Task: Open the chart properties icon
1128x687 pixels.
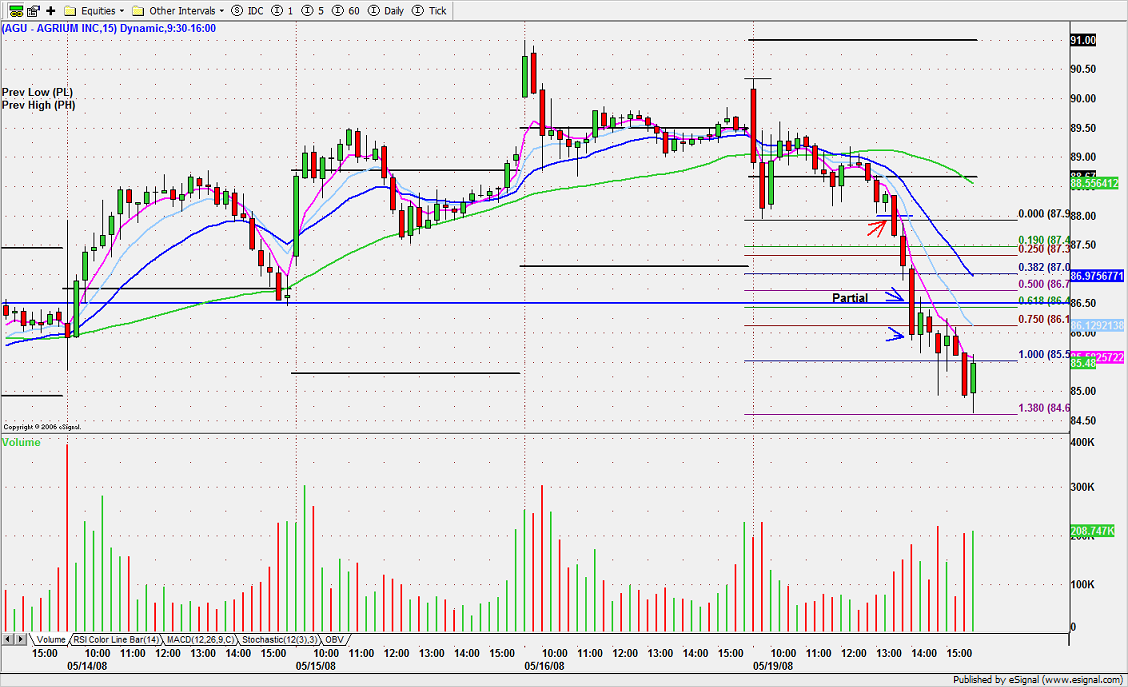Action: [33, 11]
